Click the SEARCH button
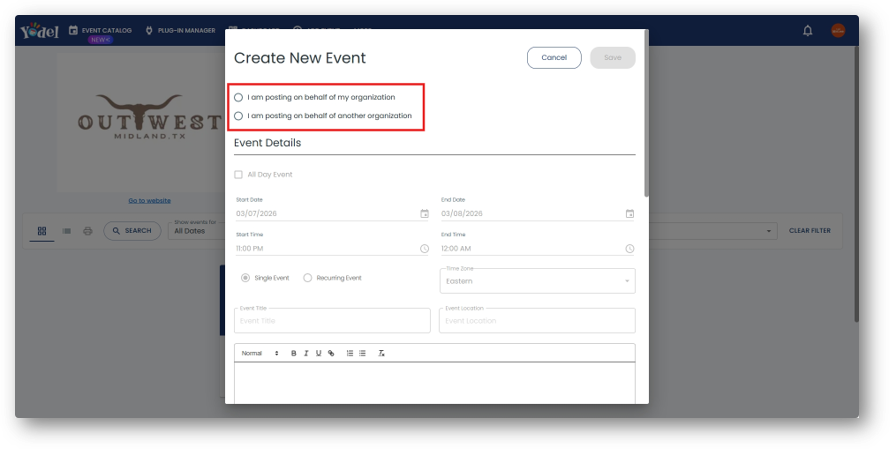The image size is (890, 449). pyautogui.click(x=132, y=231)
